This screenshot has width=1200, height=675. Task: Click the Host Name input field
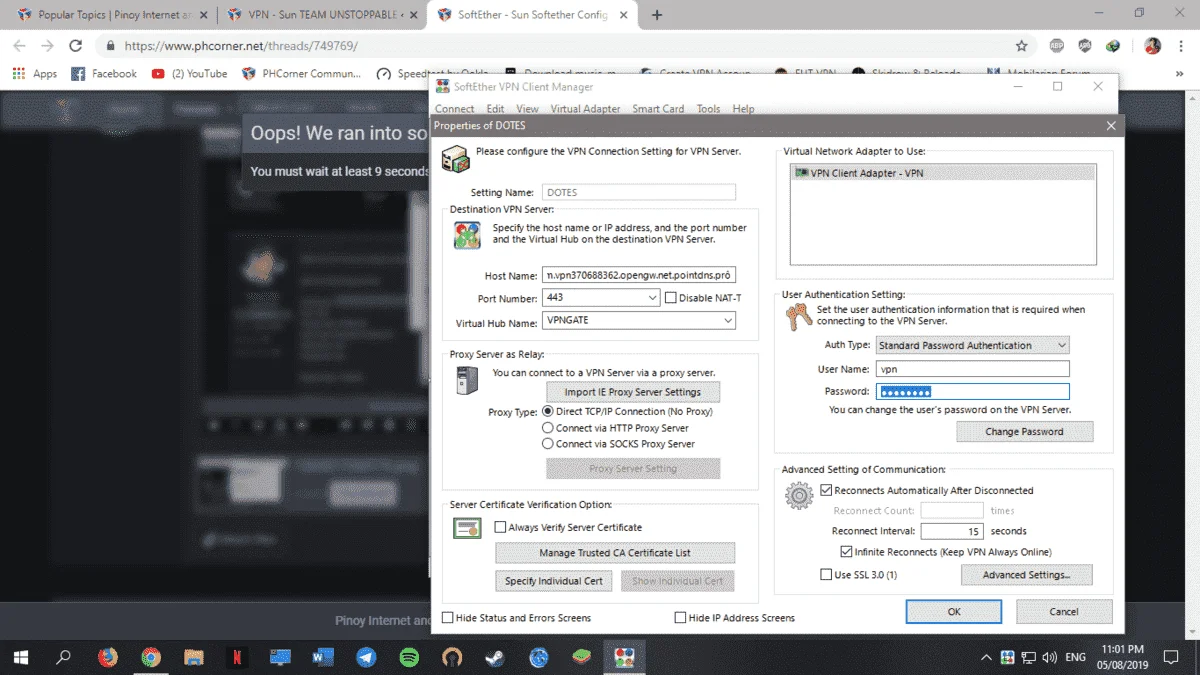click(639, 274)
